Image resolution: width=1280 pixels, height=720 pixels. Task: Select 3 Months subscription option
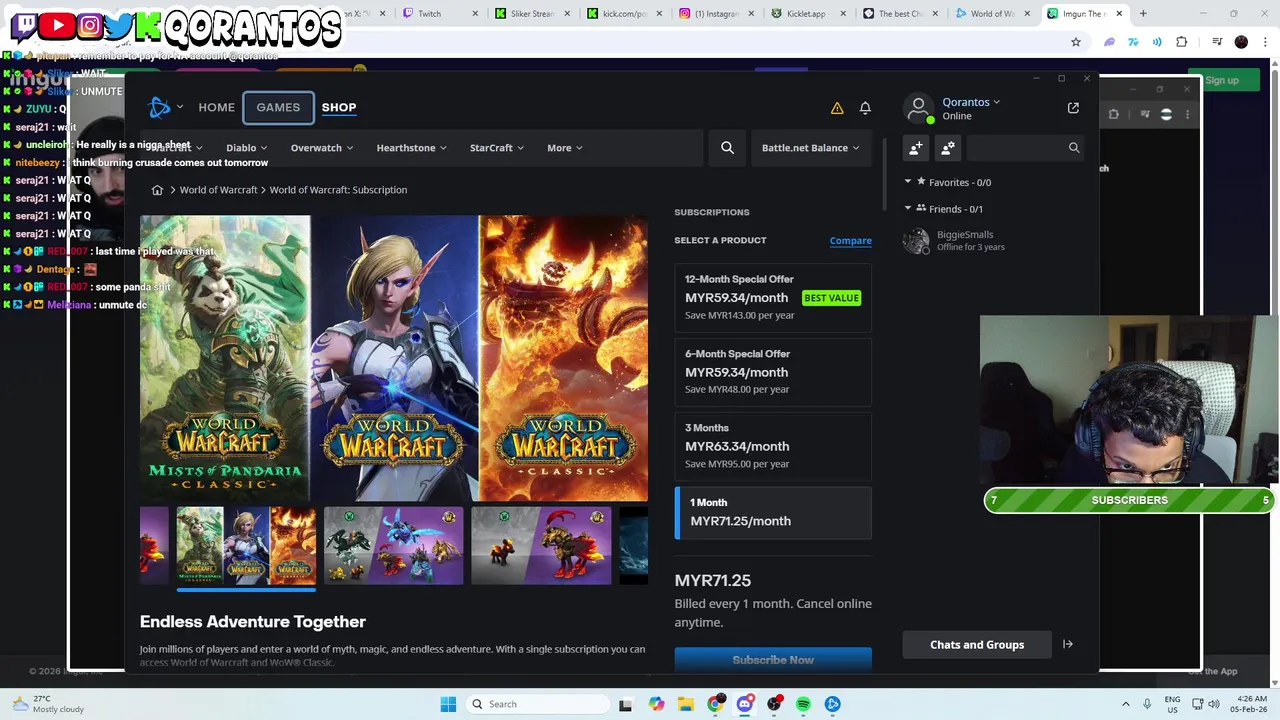coord(773,446)
